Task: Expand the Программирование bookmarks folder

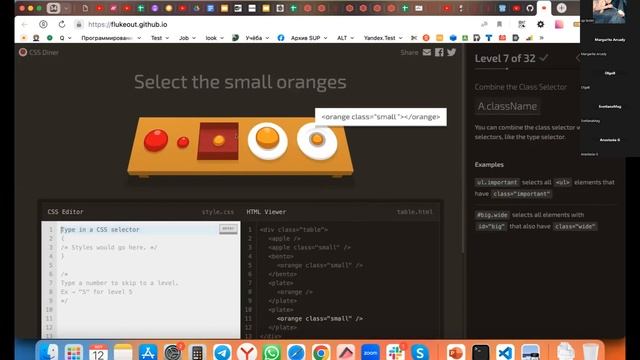Action: point(111,38)
